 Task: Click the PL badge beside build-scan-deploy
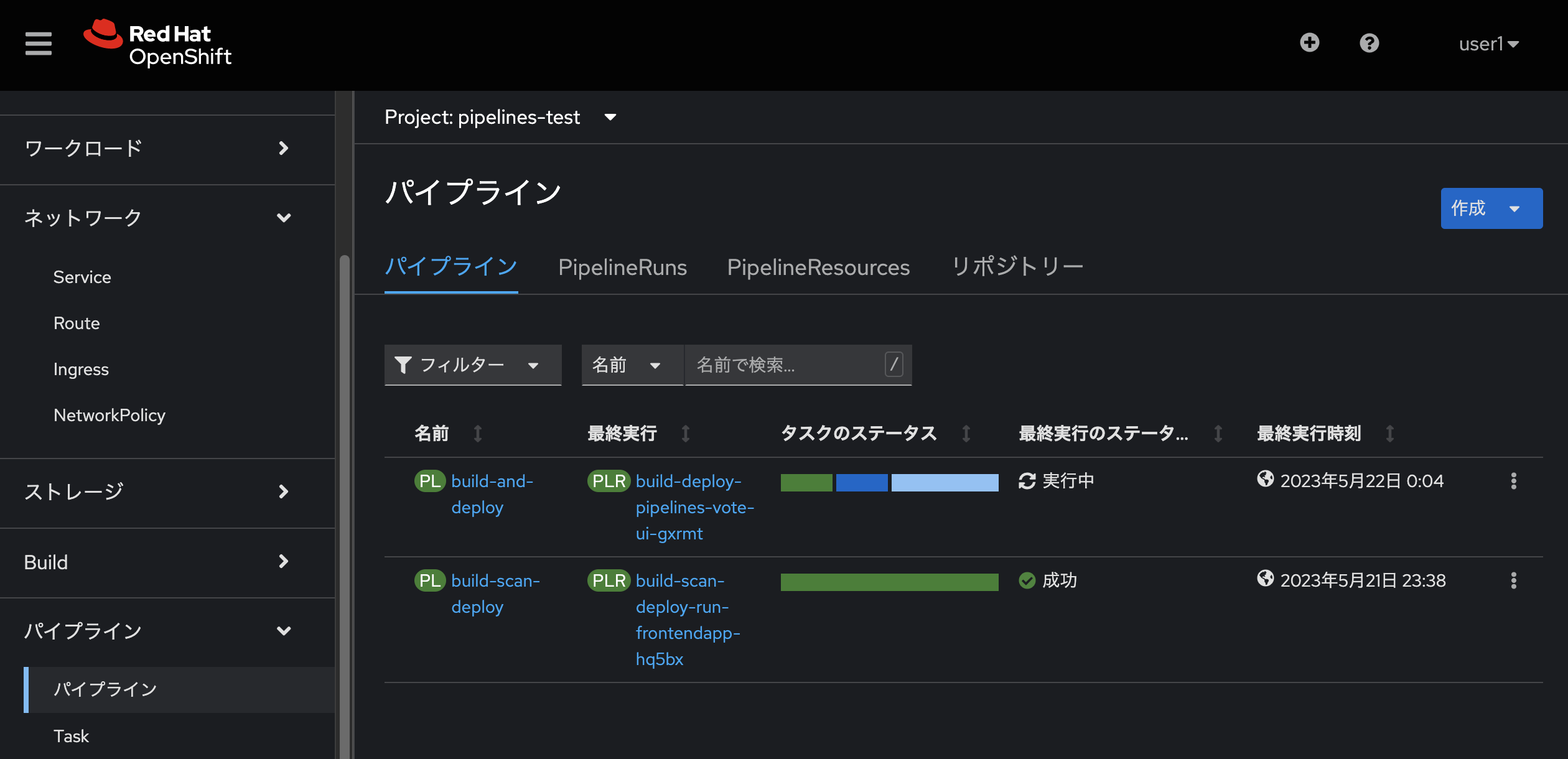[429, 580]
